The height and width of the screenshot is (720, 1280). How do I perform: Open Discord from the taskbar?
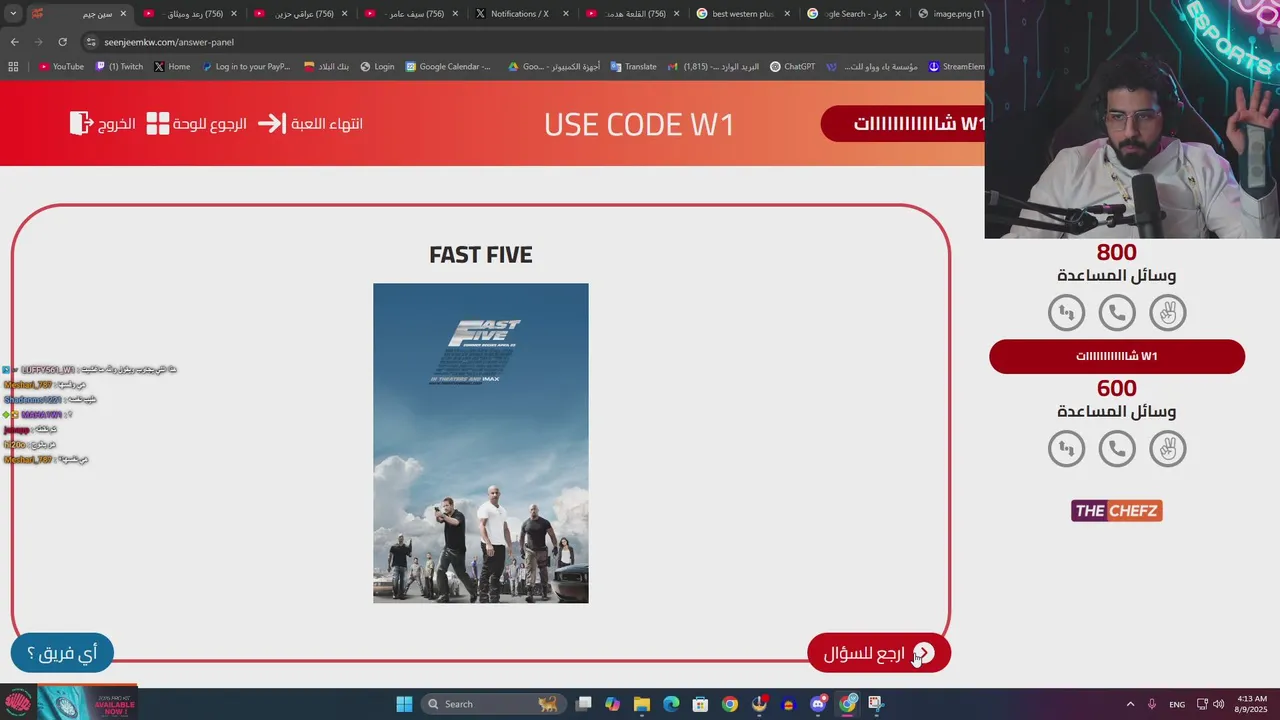click(x=818, y=704)
